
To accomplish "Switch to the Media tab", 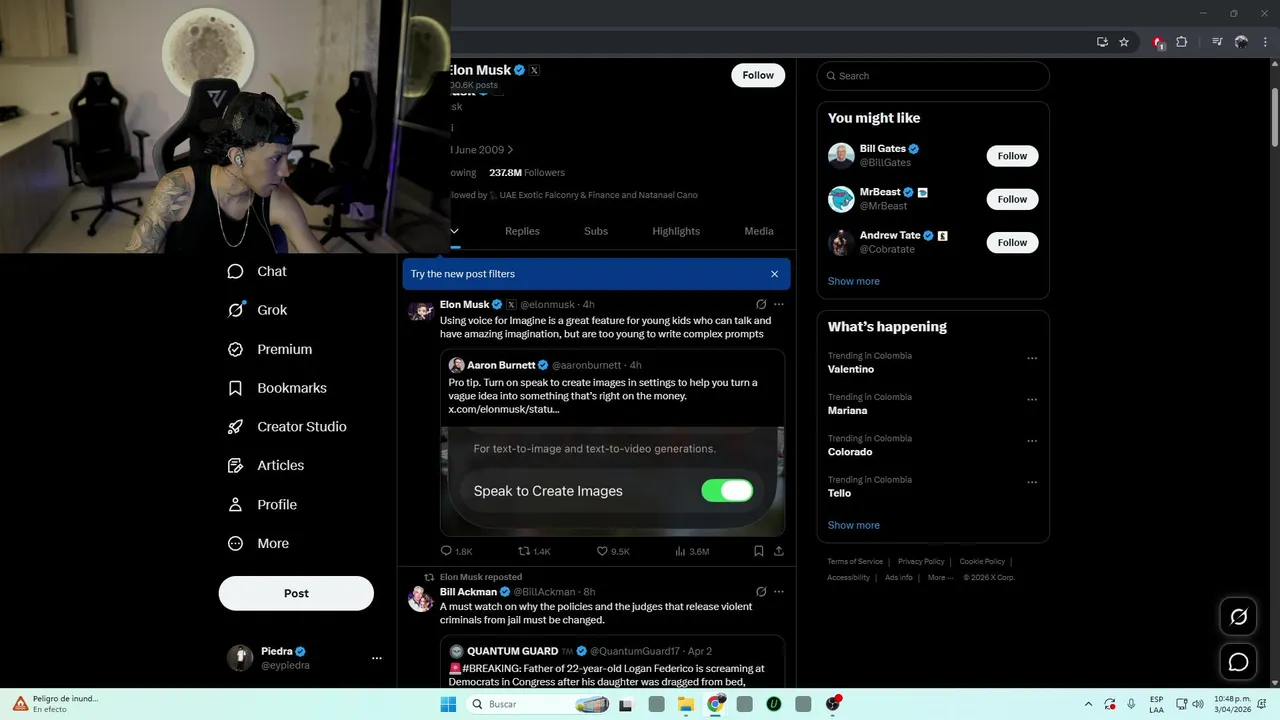I will (x=759, y=231).
